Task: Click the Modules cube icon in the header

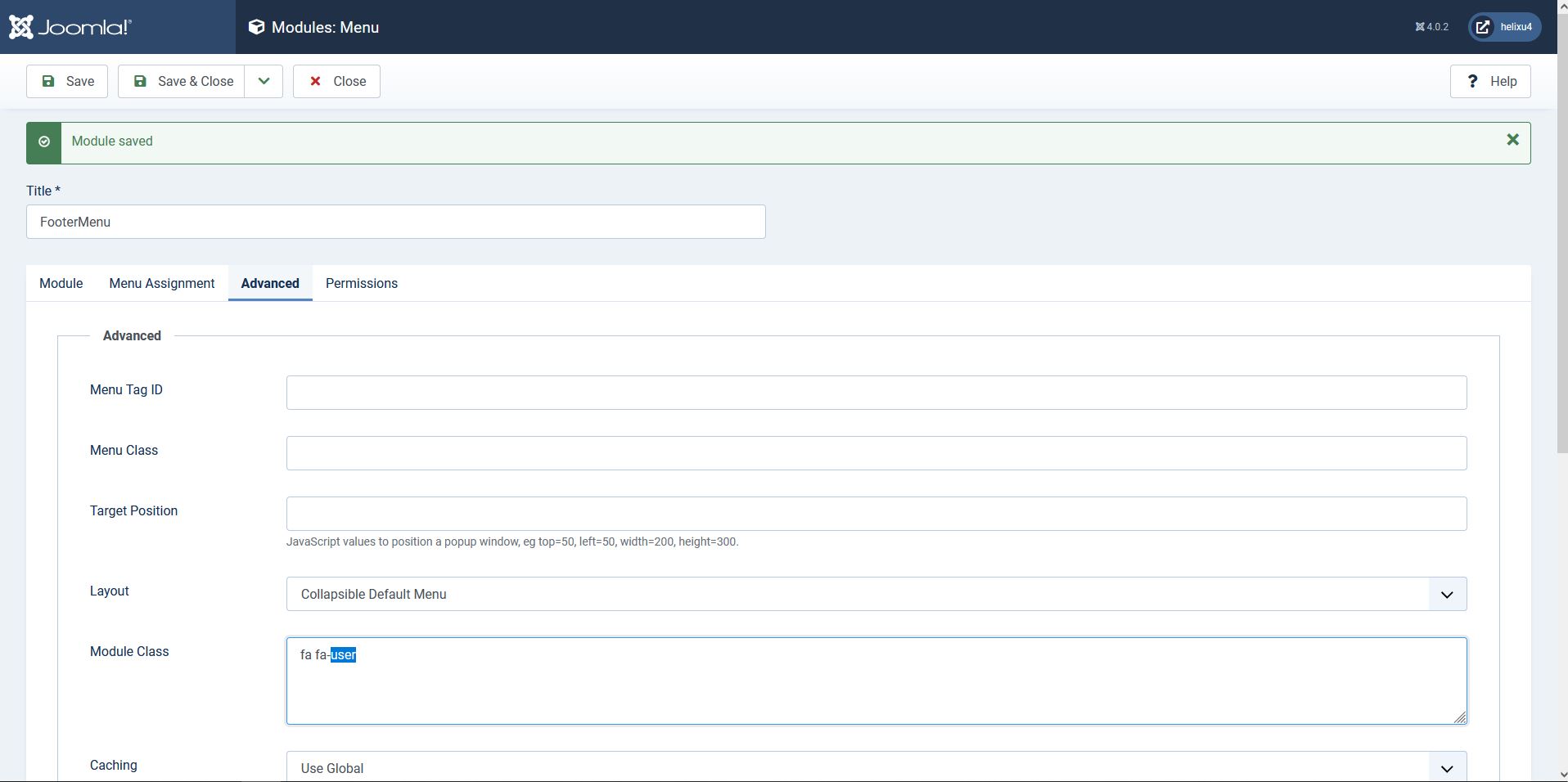Action: pyautogui.click(x=256, y=27)
